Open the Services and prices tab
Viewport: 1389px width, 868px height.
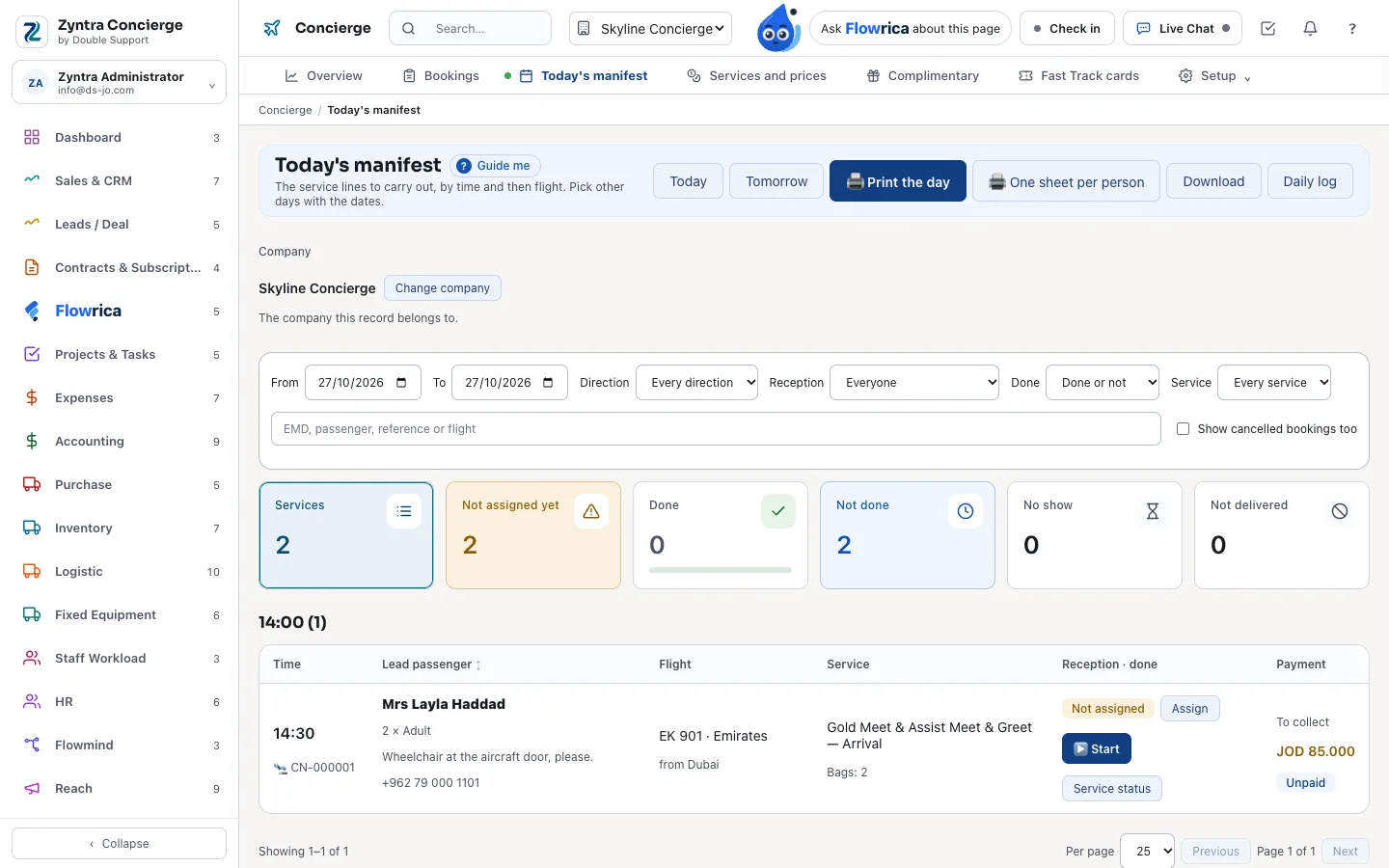click(x=756, y=75)
